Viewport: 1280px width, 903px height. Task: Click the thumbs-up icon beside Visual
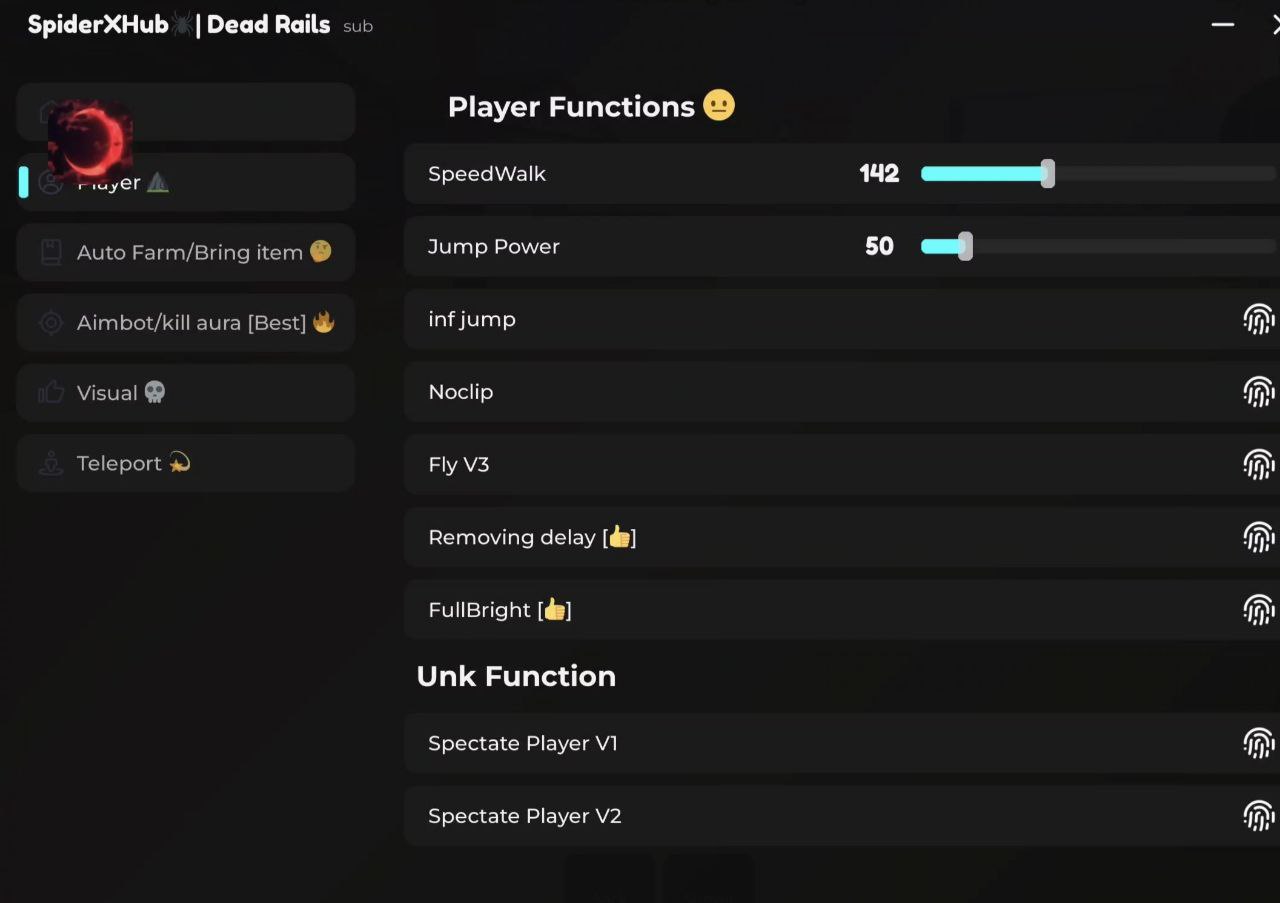(50, 393)
